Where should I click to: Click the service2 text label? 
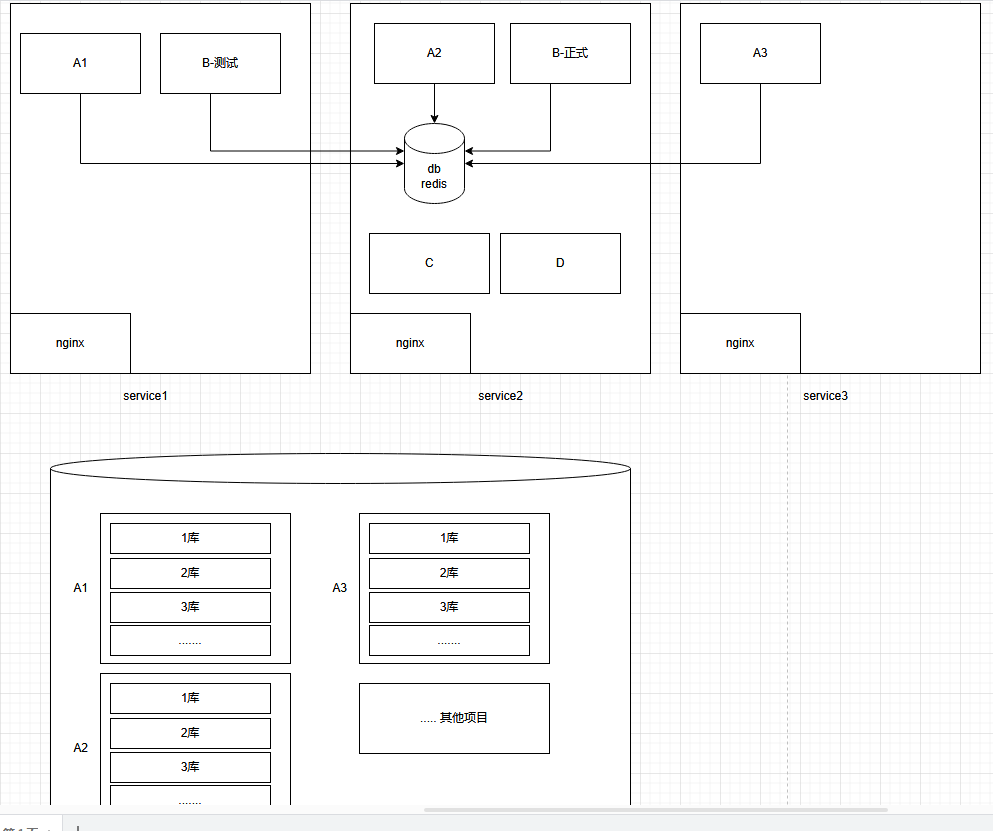500,396
